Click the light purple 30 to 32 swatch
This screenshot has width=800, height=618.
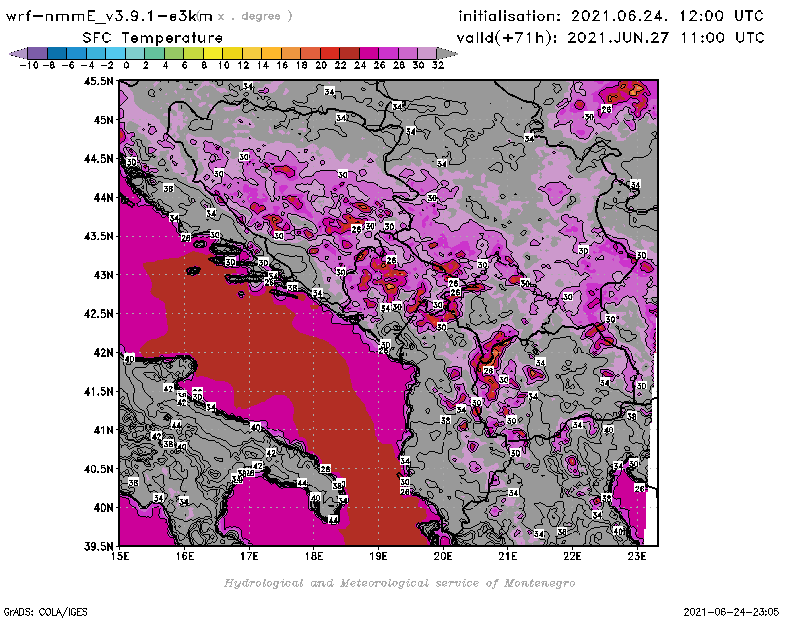click(427, 53)
